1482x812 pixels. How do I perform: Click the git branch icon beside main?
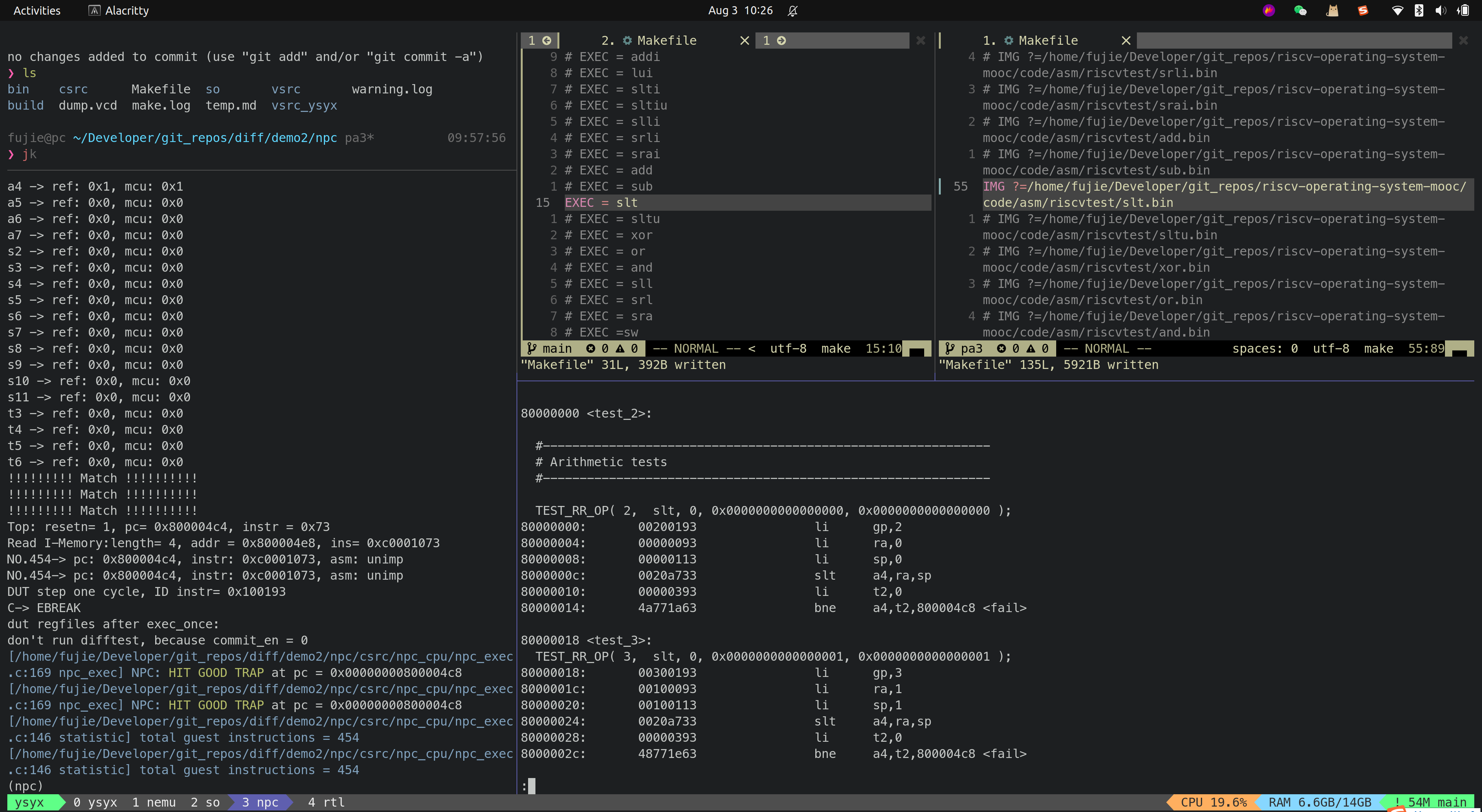coord(532,348)
